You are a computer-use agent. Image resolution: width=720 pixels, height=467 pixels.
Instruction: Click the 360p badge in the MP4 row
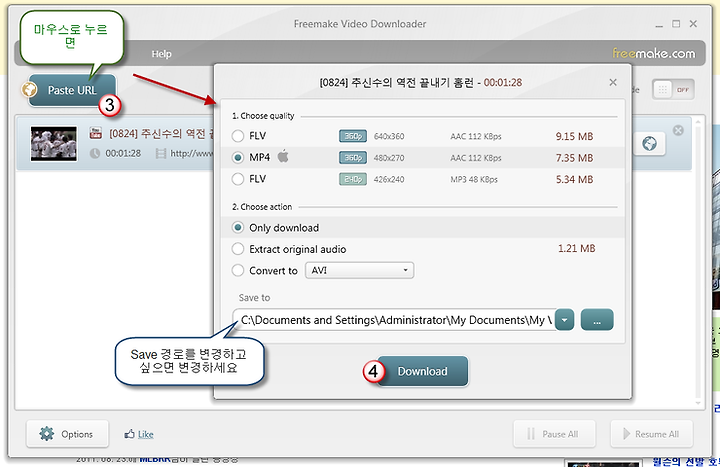(x=353, y=158)
